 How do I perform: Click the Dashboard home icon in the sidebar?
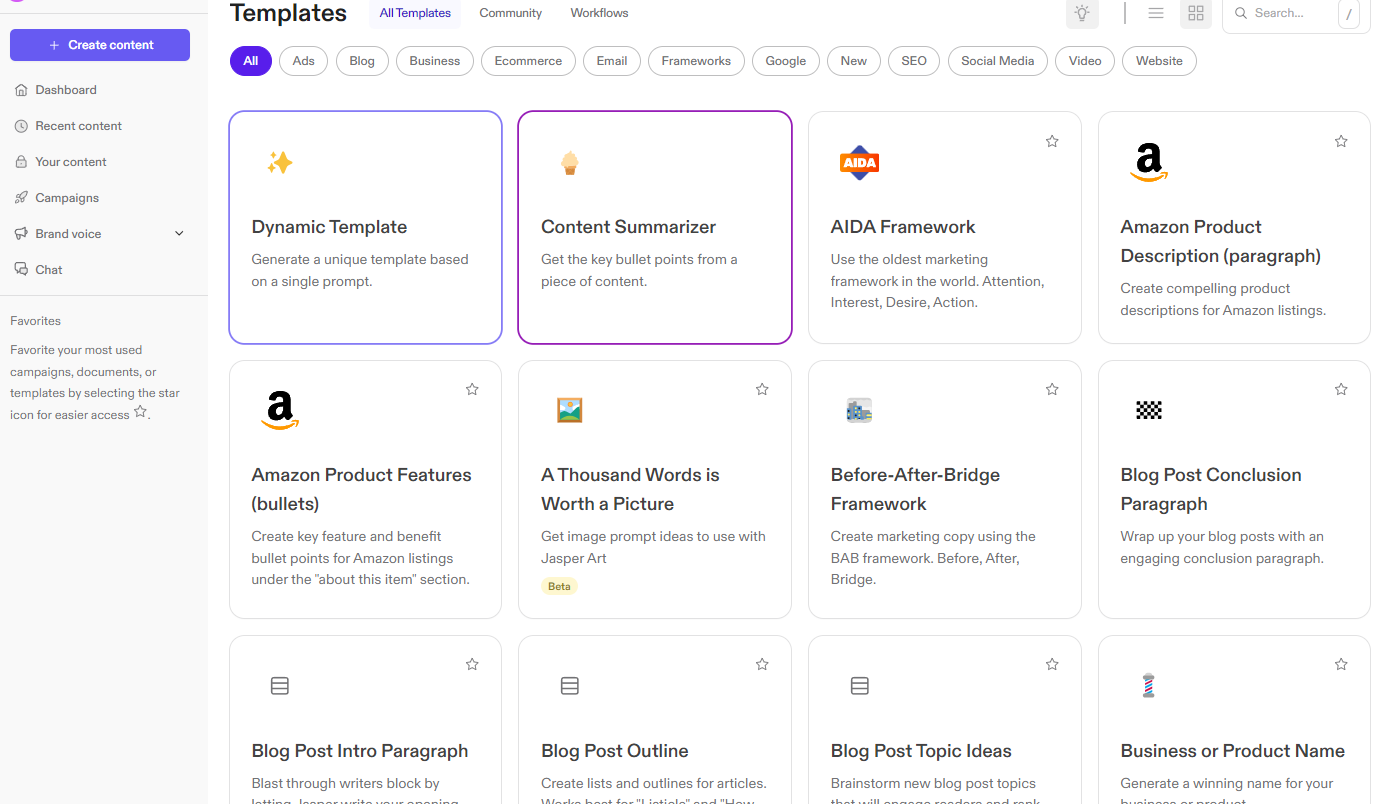click(21, 90)
